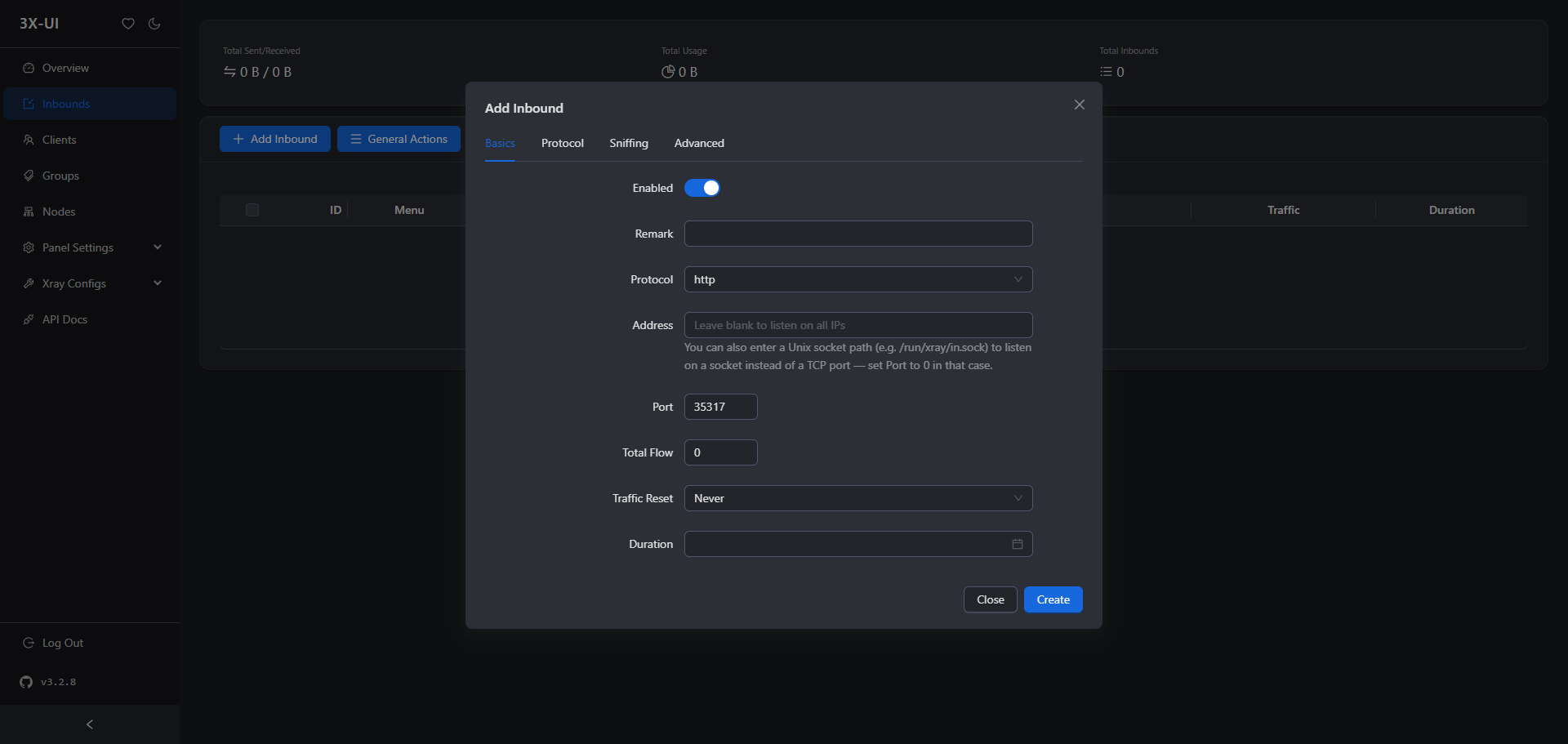Open the Protocol http dropdown
The width and height of the screenshot is (1568, 744).
coord(858,279)
